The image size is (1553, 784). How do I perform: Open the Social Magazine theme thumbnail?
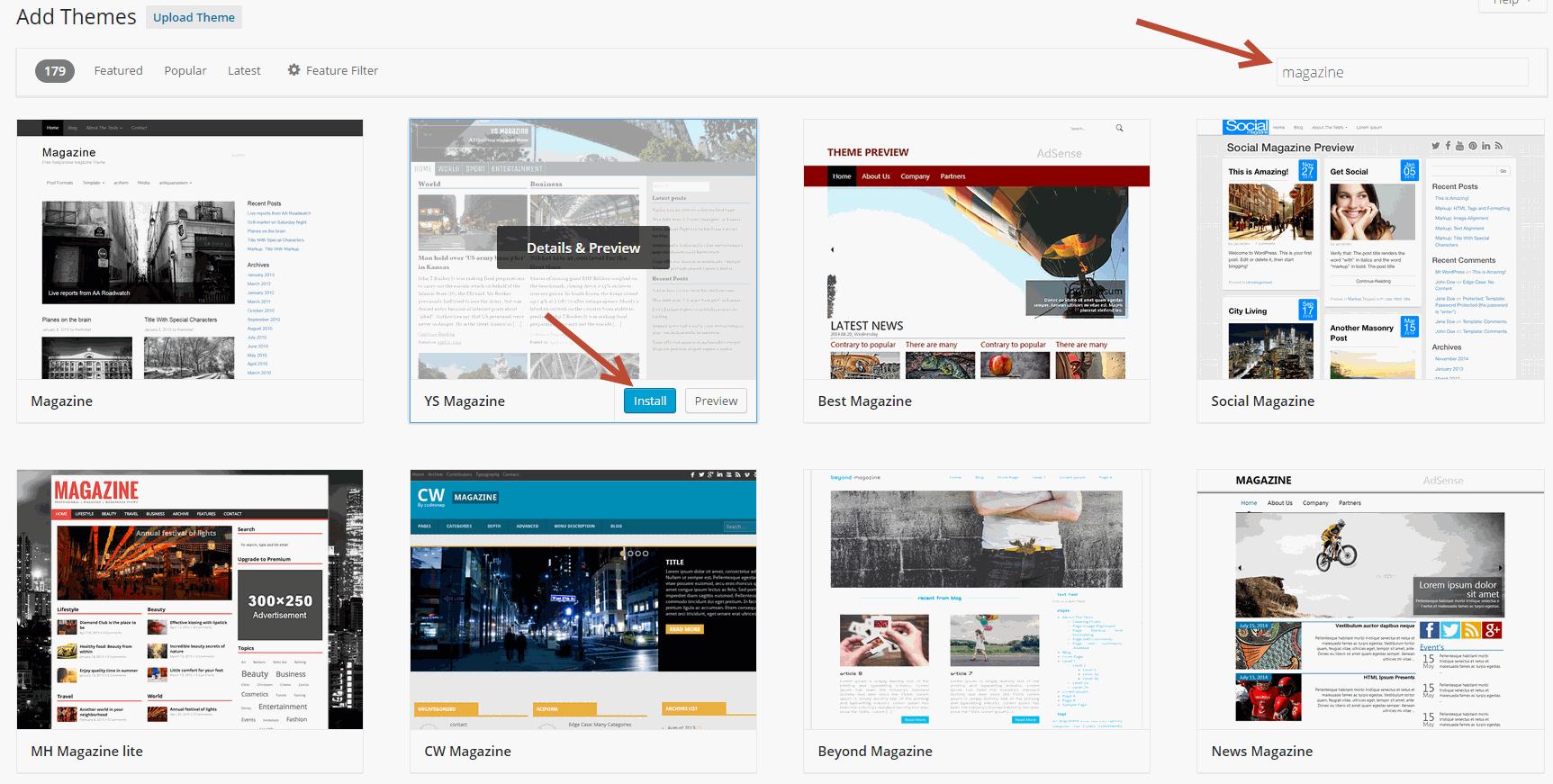(1369, 249)
